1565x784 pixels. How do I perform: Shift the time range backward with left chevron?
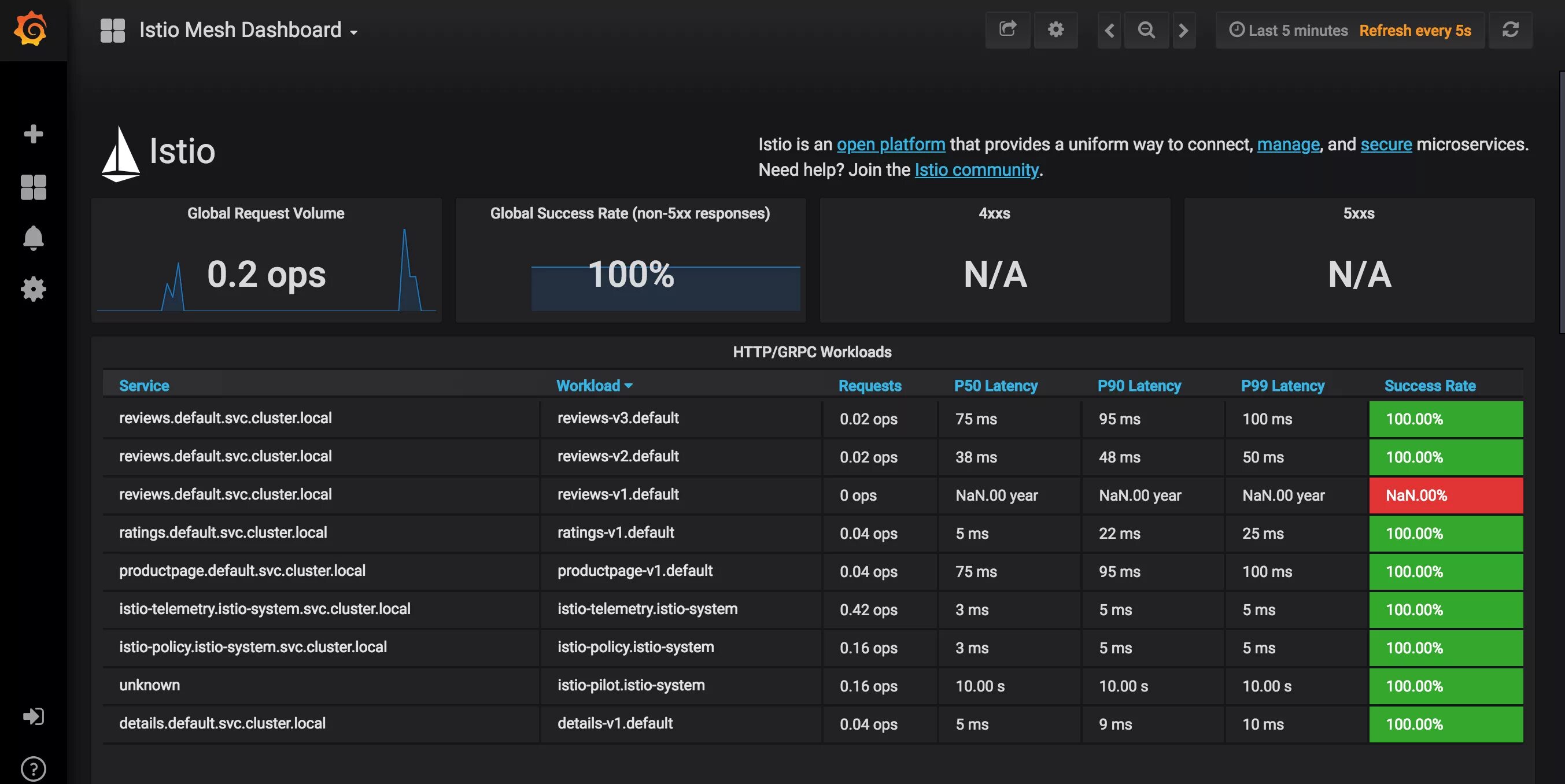point(1109,29)
